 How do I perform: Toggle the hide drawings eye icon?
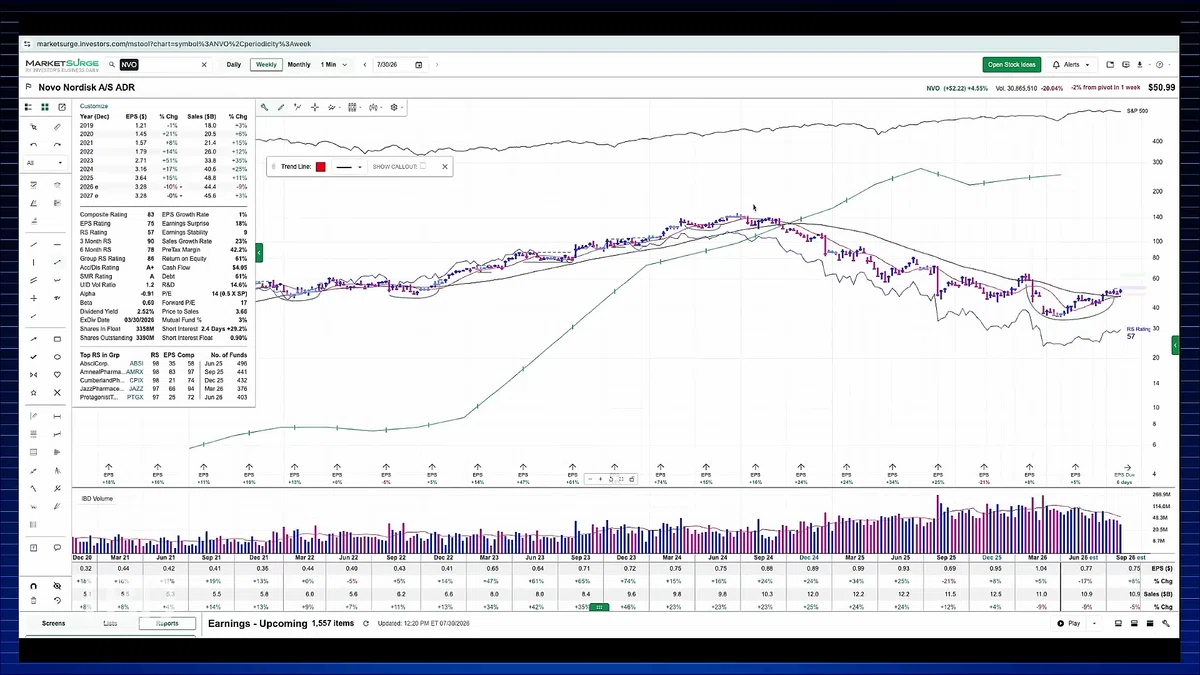click(57, 586)
